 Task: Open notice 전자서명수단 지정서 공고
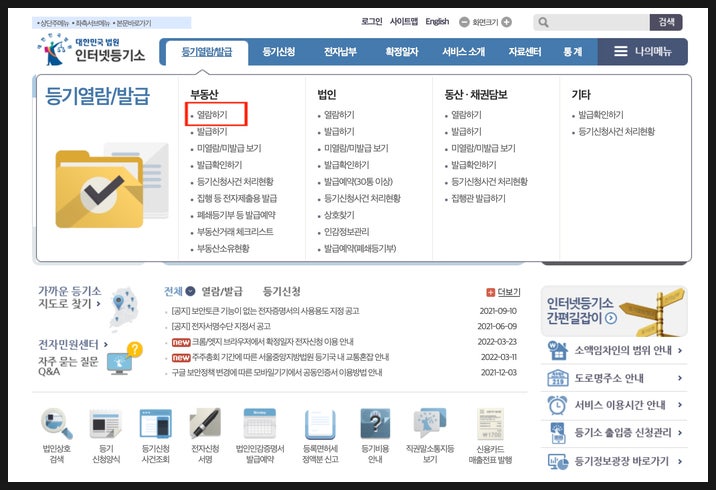pyautogui.click(x=221, y=326)
